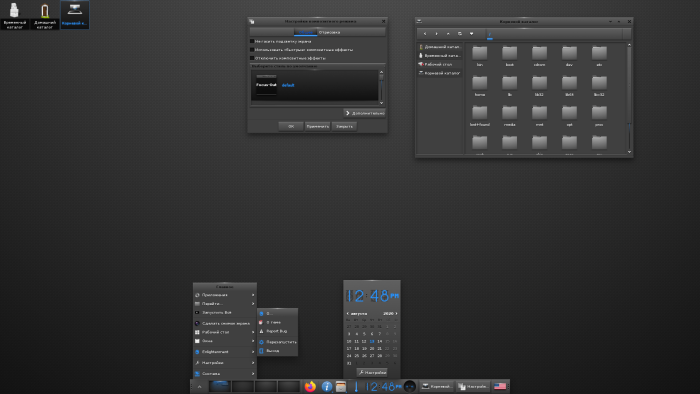Open Настройки button under the calendar
Image resolution: width=700 pixels, height=394 pixels.
pos(372,372)
